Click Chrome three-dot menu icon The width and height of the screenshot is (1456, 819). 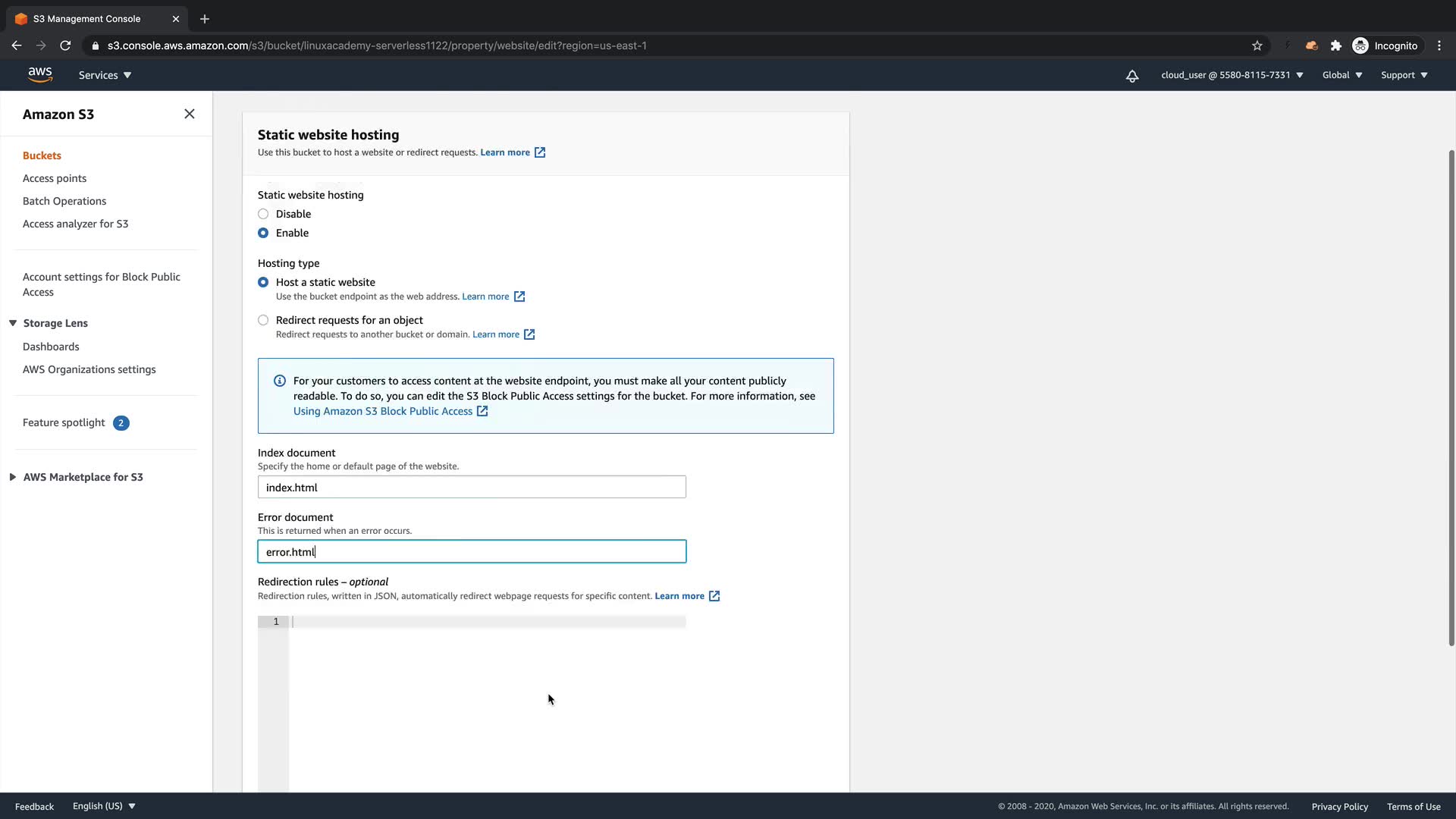pyautogui.click(x=1439, y=45)
